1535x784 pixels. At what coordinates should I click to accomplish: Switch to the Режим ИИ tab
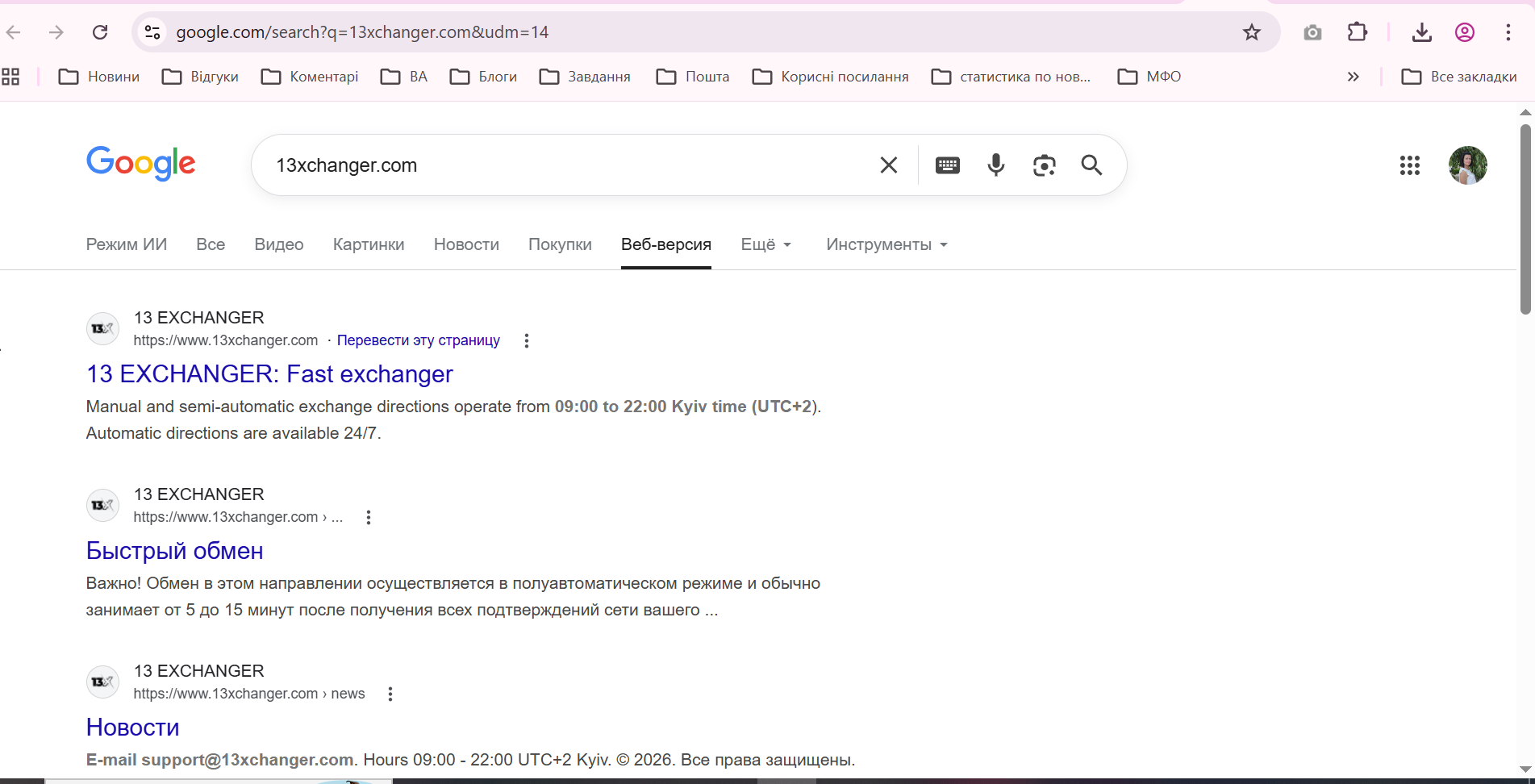tap(127, 244)
